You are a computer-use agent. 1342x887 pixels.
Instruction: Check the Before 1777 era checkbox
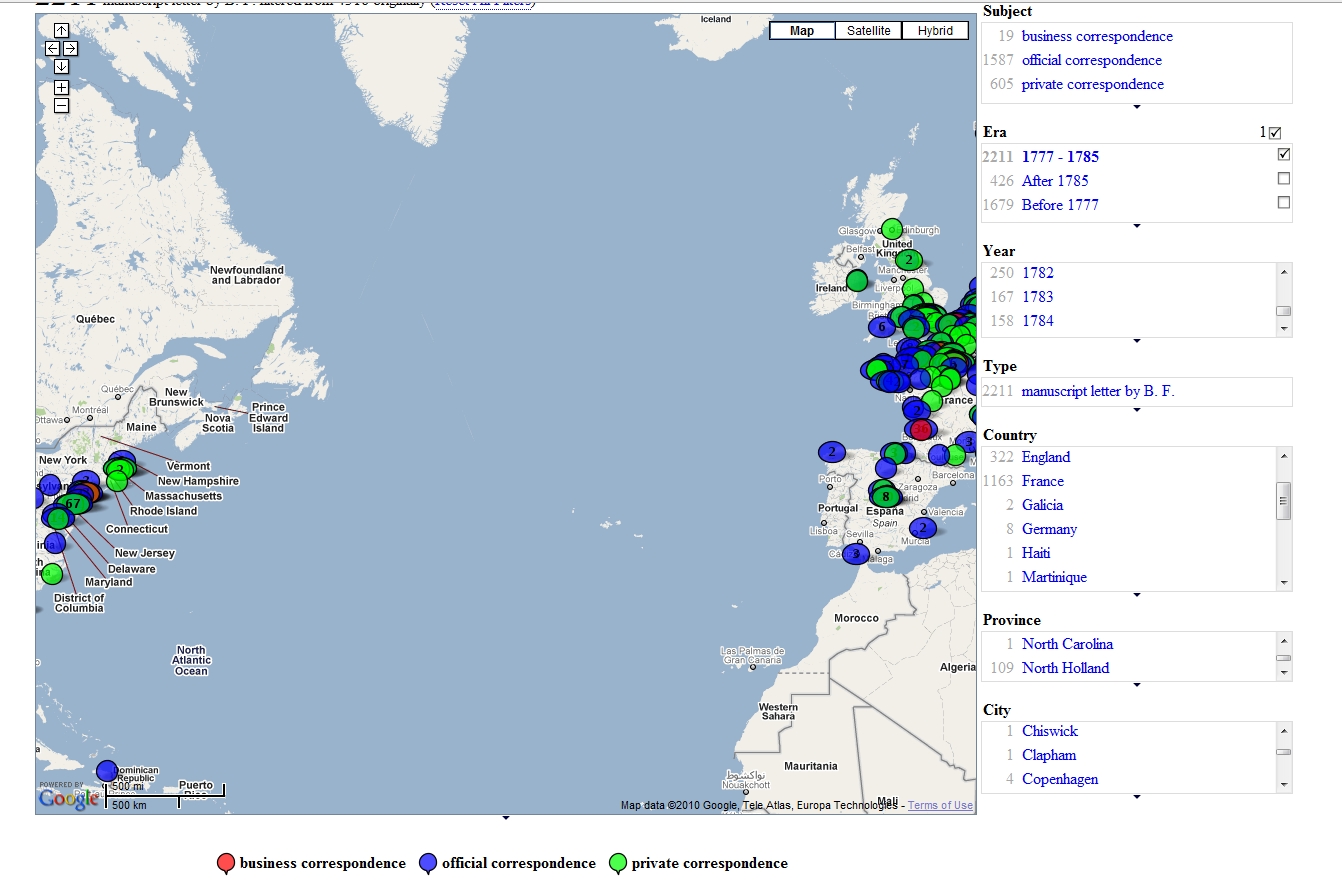coord(1284,203)
